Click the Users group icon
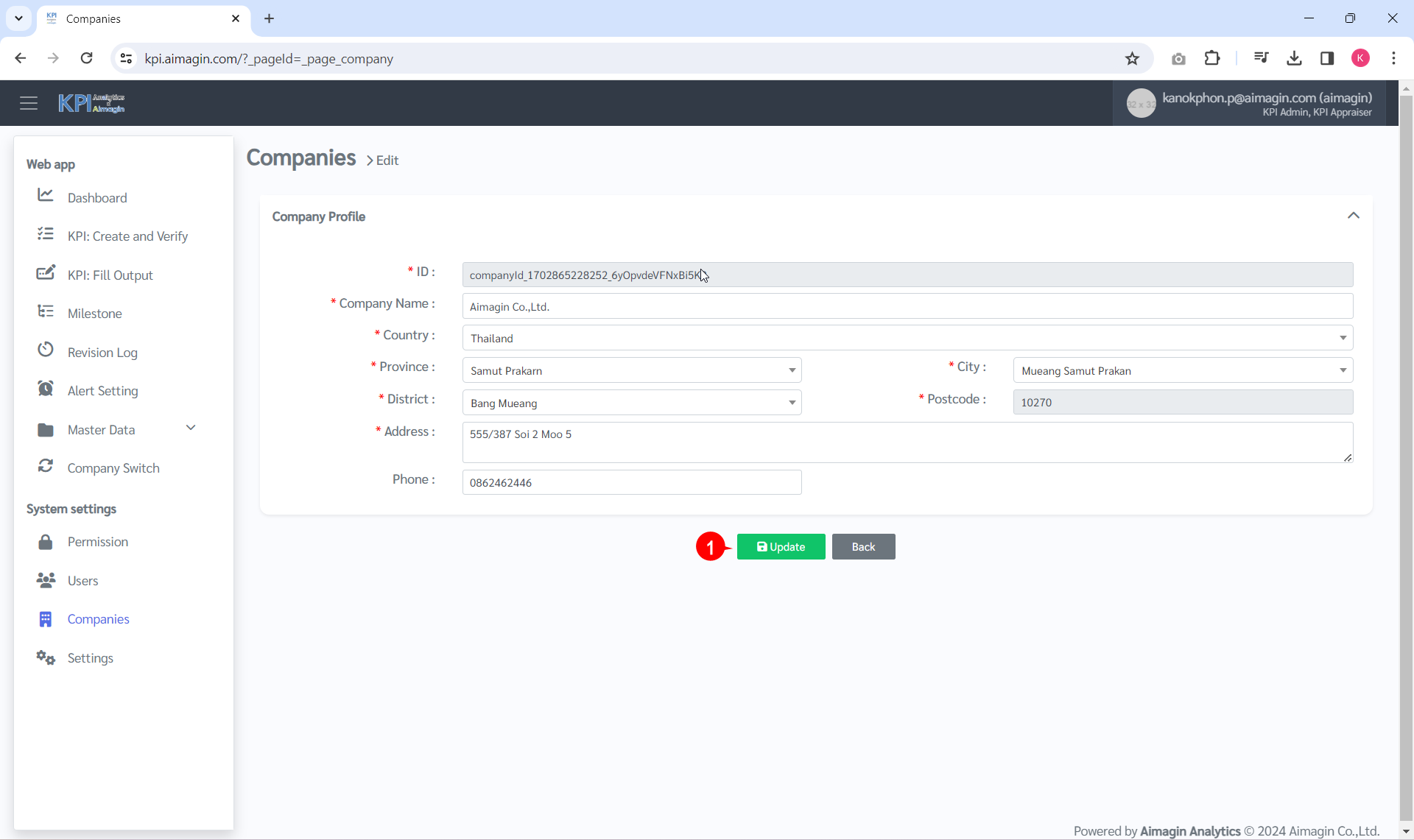Screen dimensions: 1414x840 46,580
